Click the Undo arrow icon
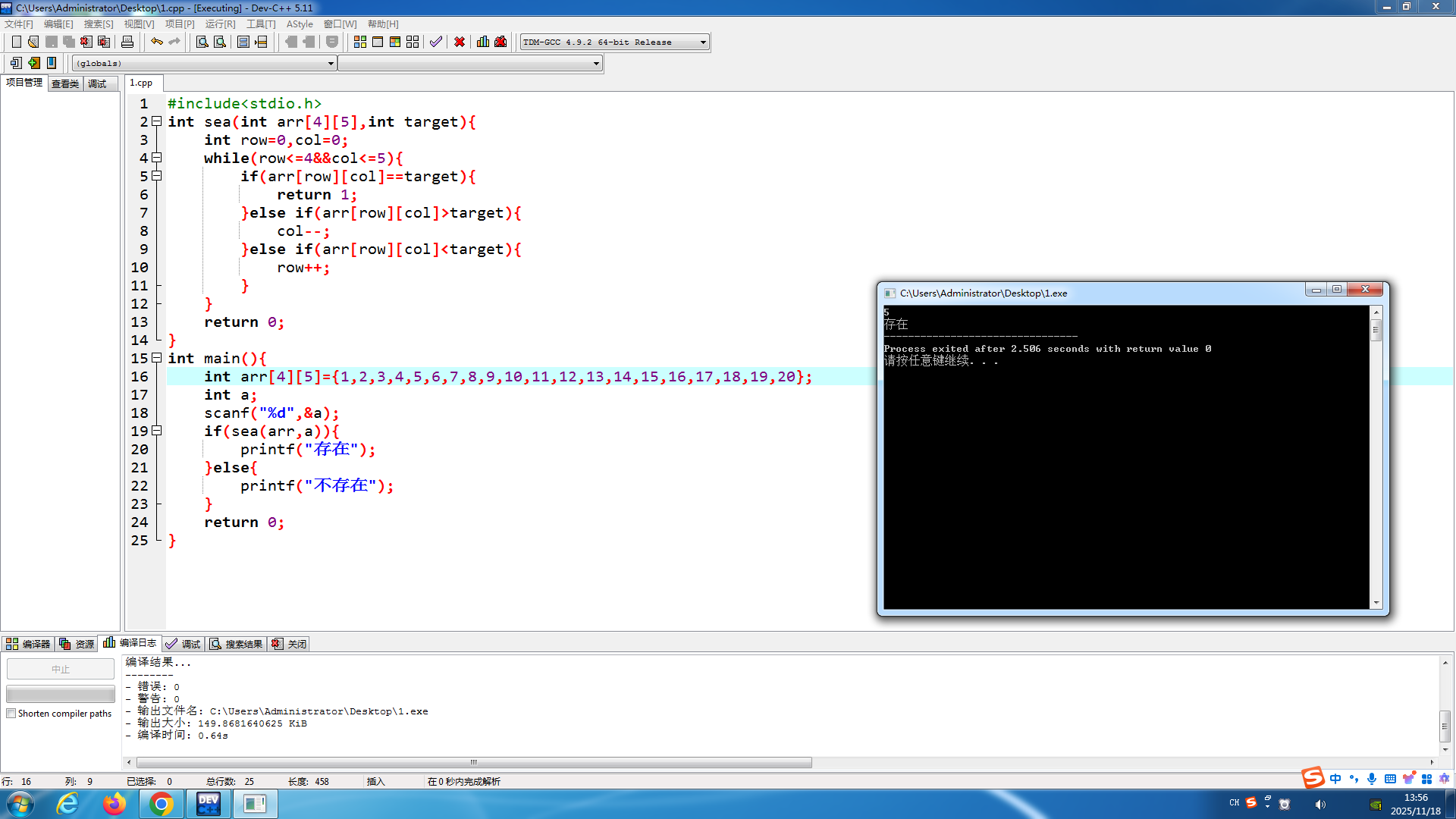The height and width of the screenshot is (819, 1456). tap(156, 42)
